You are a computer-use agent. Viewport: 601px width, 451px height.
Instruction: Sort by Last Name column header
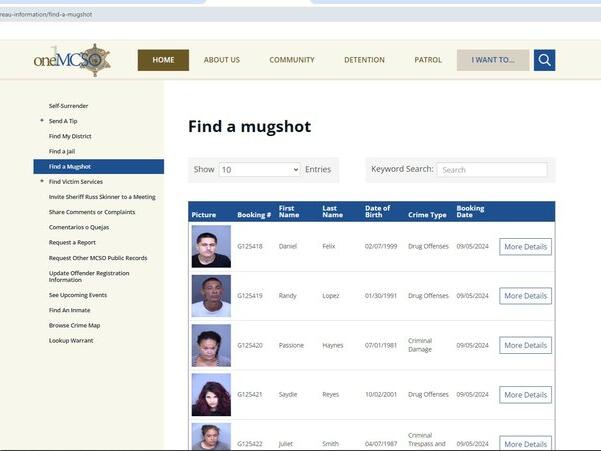tap(332, 212)
